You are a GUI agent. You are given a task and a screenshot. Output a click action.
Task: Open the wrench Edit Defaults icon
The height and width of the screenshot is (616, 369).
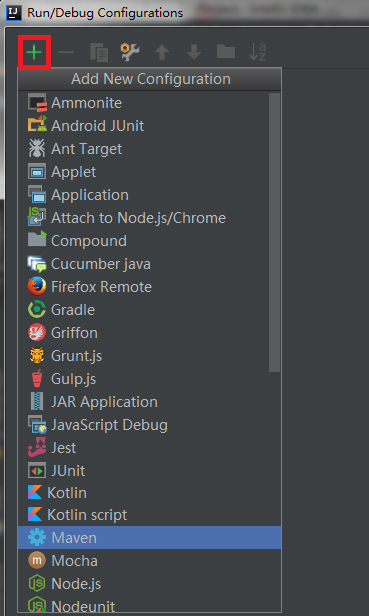pos(130,52)
